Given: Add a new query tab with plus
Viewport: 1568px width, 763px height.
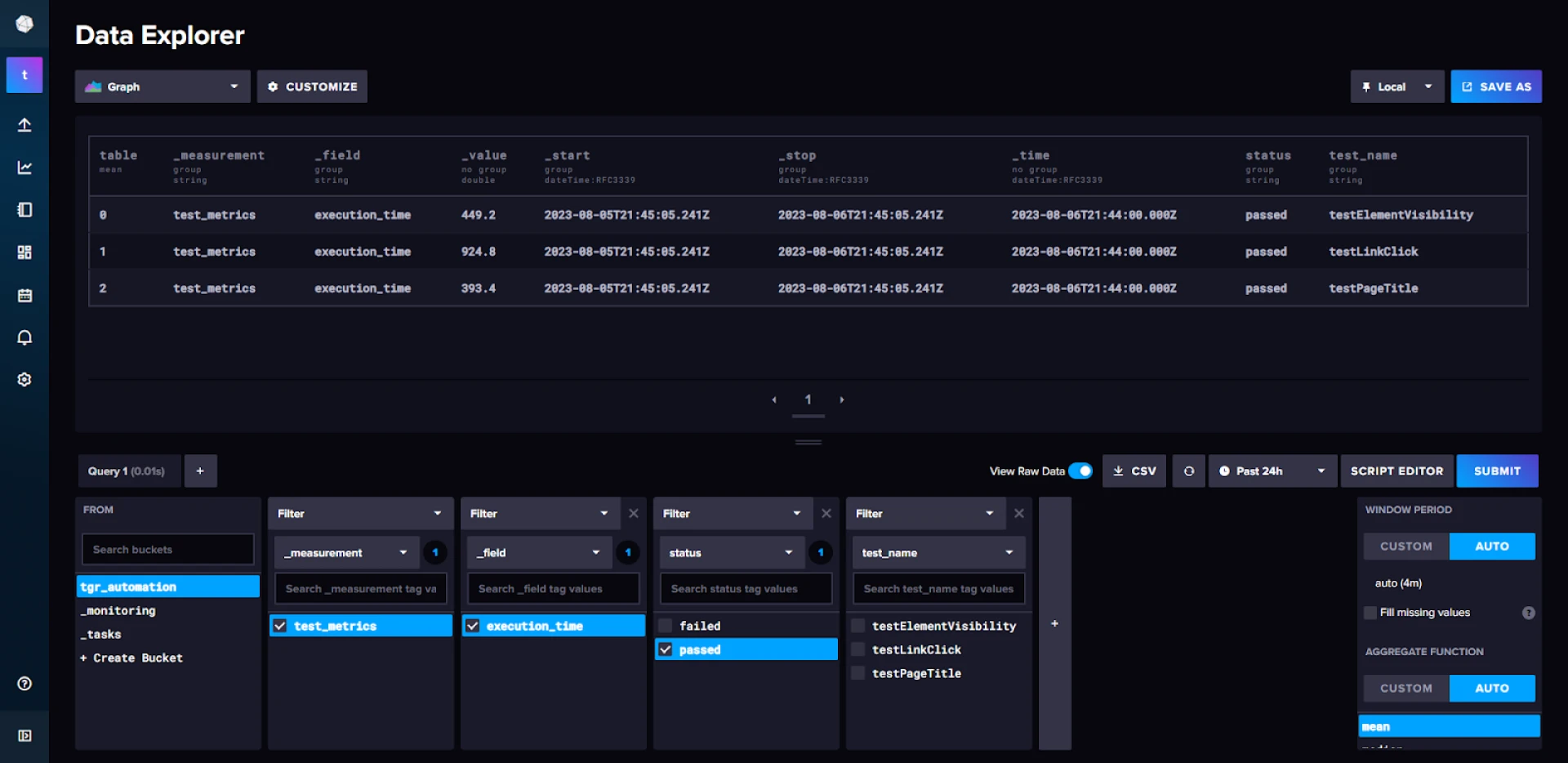Looking at the screenshot, I should [200, 471].
